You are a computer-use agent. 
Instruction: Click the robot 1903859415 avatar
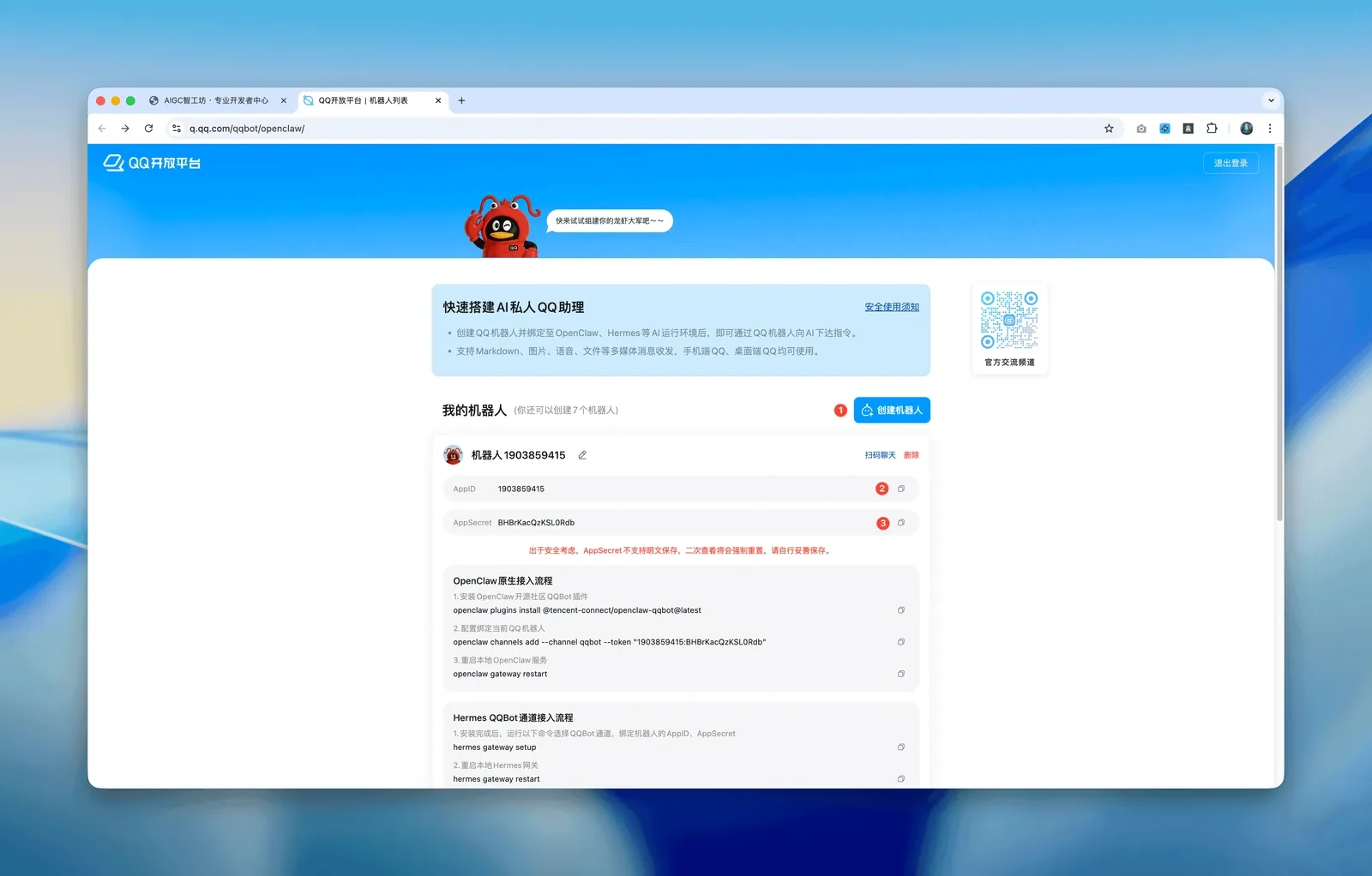[x=453, y=455]
